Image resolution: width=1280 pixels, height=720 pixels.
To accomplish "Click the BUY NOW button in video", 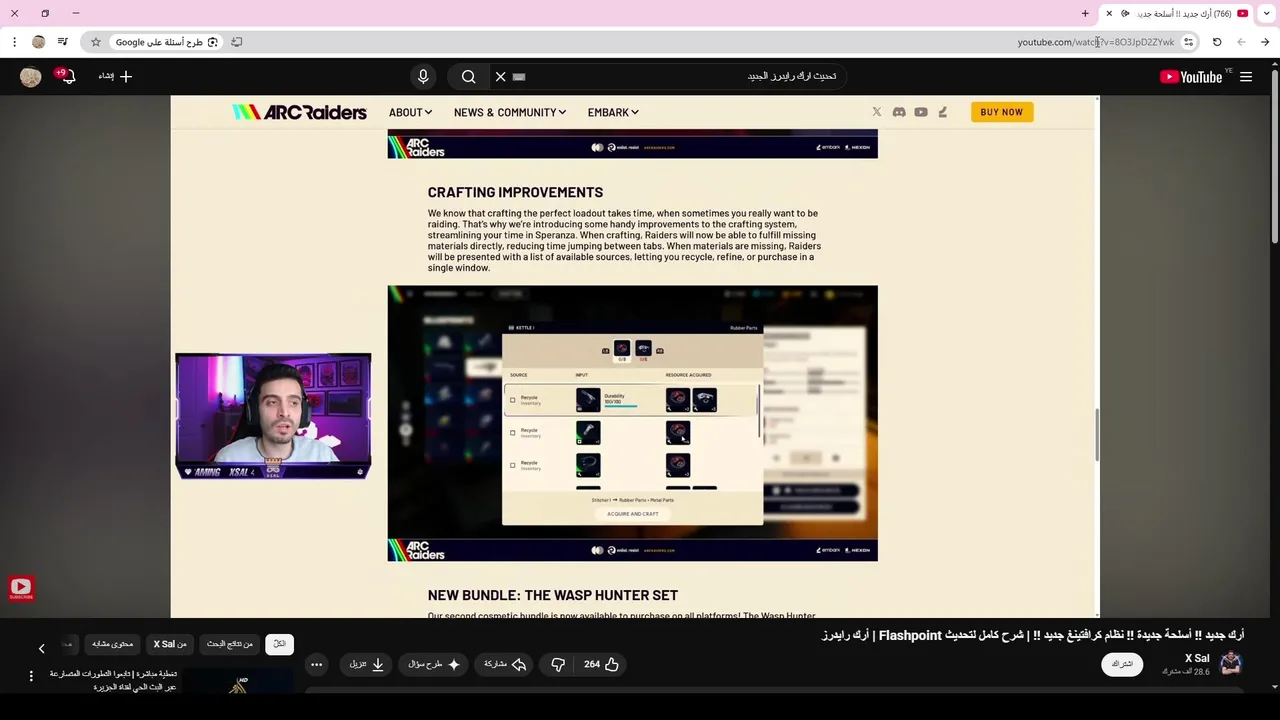I will 1001,112.
